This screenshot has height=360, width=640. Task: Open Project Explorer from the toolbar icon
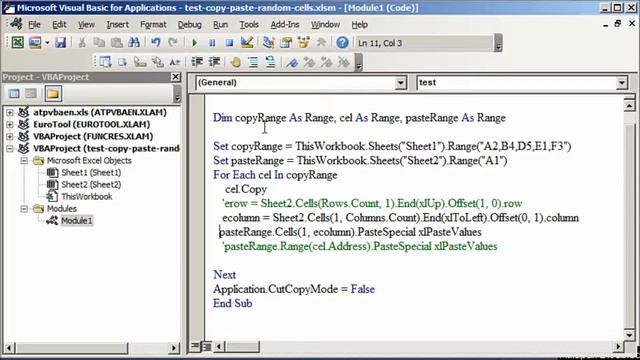pos(269,42)
